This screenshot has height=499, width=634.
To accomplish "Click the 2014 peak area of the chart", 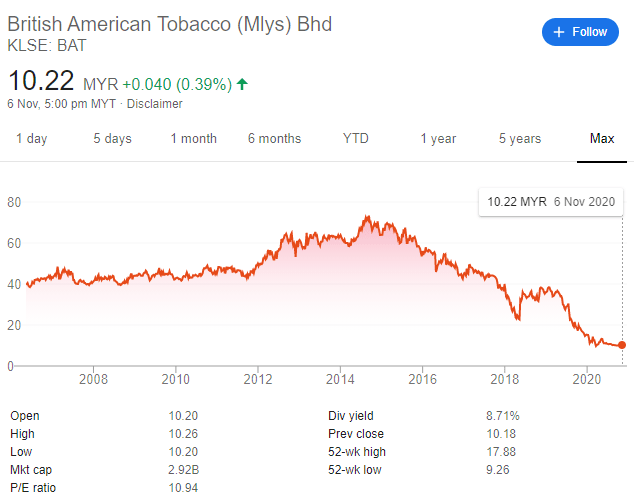I will pos(366,220).
